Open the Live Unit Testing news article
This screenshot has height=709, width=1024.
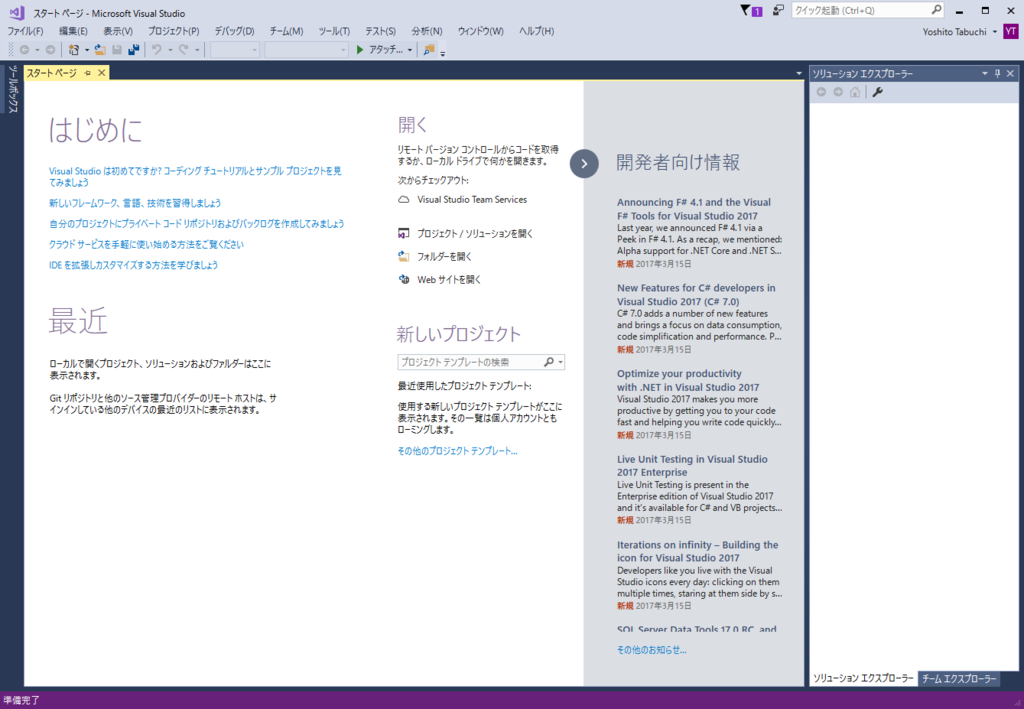tap(692, 465)
